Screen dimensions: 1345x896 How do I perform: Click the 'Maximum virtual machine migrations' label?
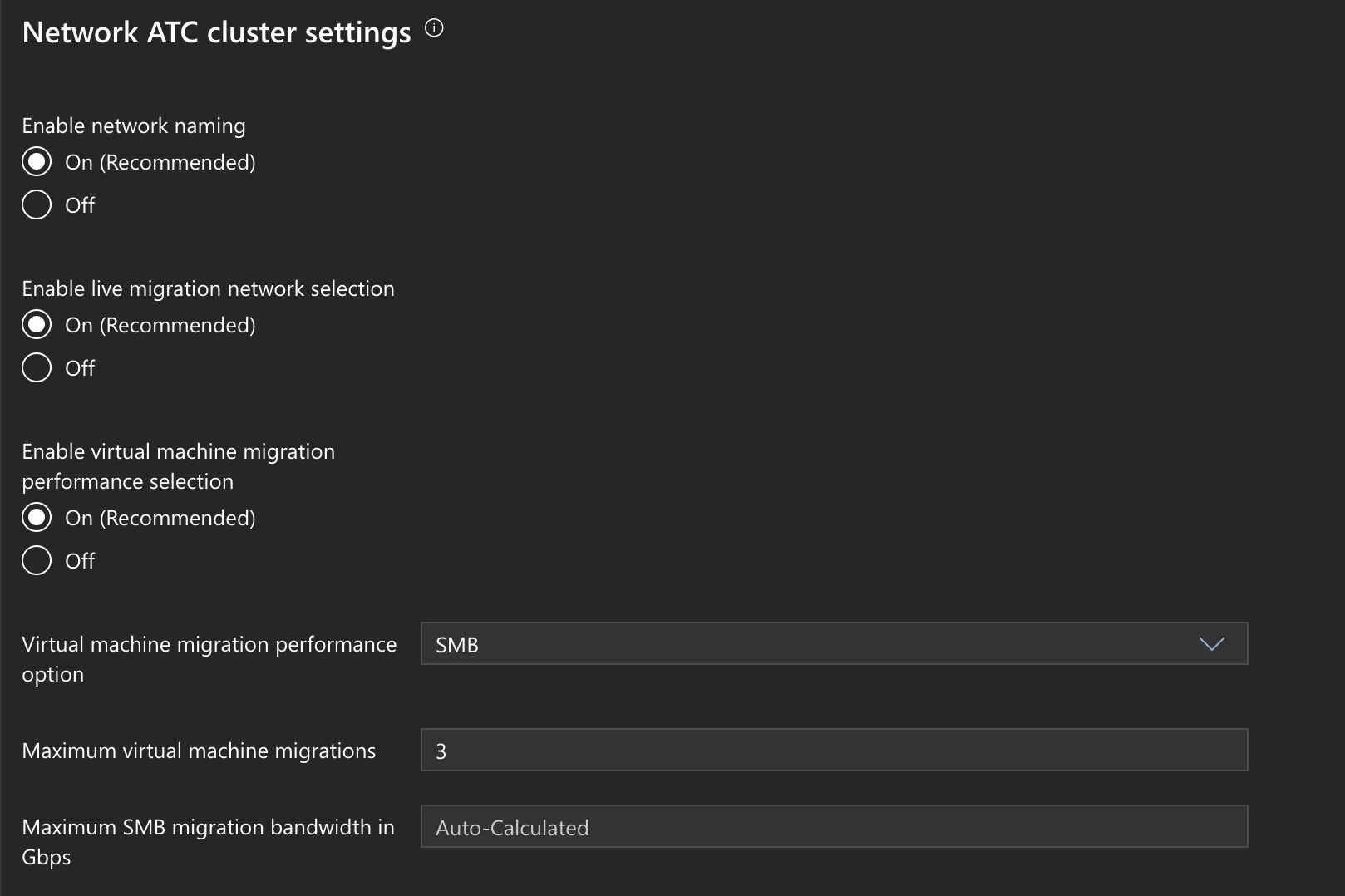[199, 751]
